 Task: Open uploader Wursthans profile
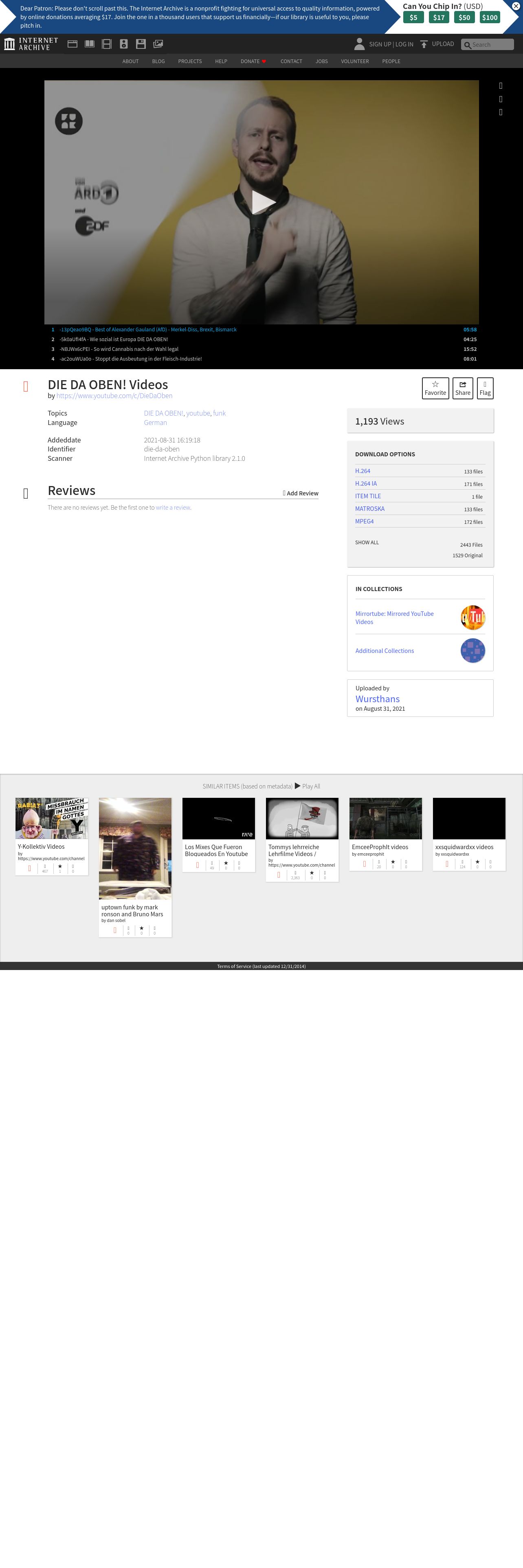(378, 699)
